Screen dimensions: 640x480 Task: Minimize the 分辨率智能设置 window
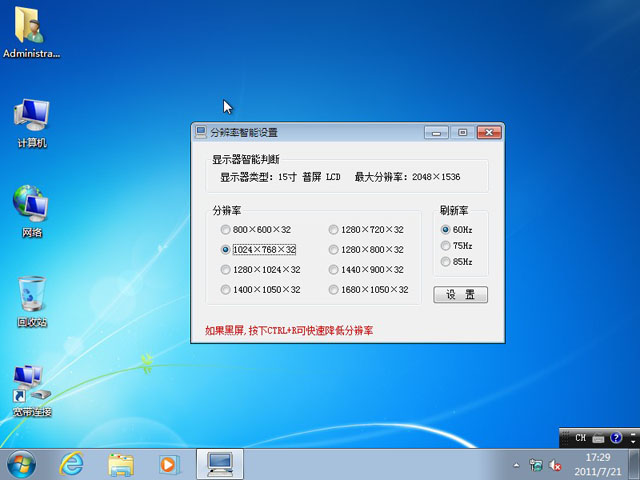[436, 132]
